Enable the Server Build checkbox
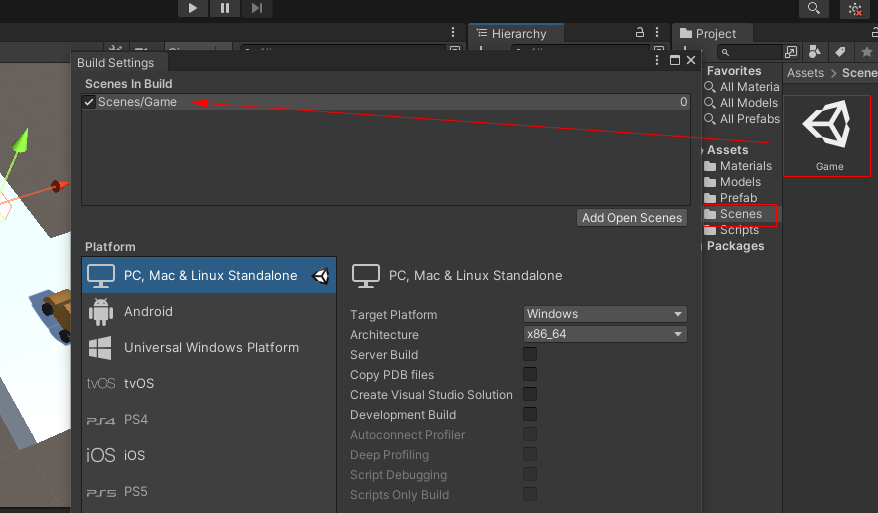The width and height of the screenshot is (878, 513). (530, 354)
